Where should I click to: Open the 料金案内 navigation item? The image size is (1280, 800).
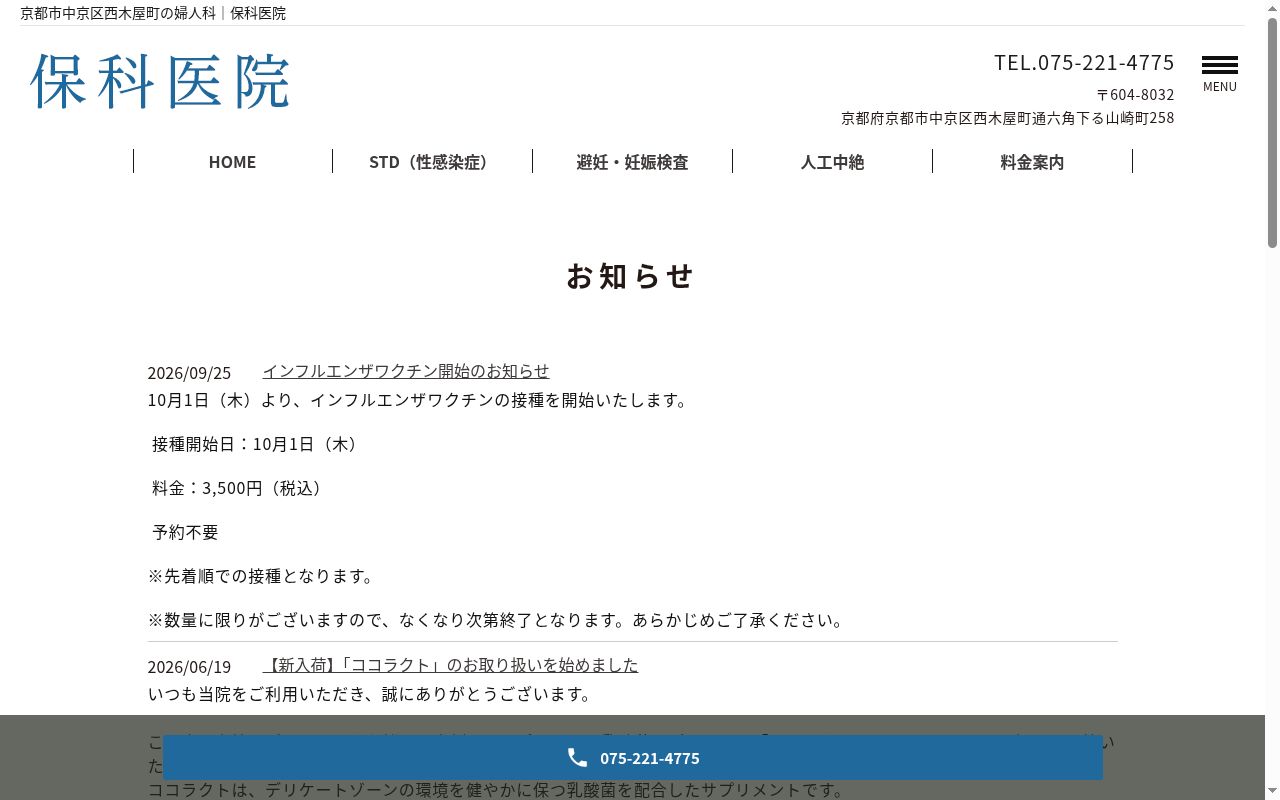coord(1032,161)
